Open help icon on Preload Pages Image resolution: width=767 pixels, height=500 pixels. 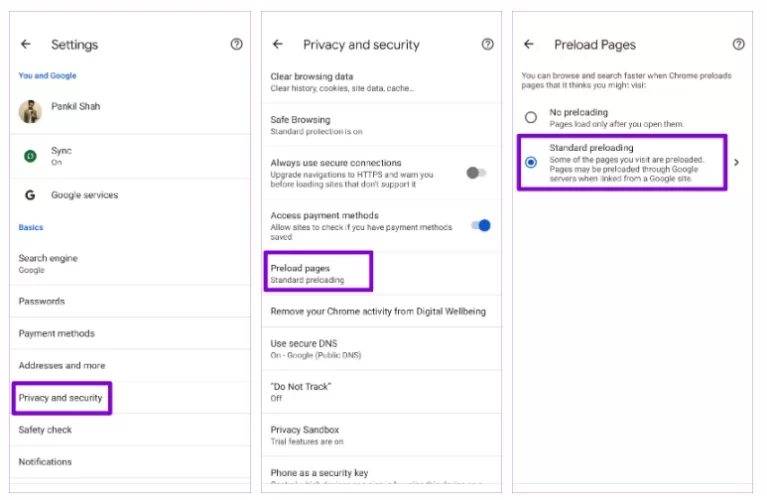click(738, 44)
